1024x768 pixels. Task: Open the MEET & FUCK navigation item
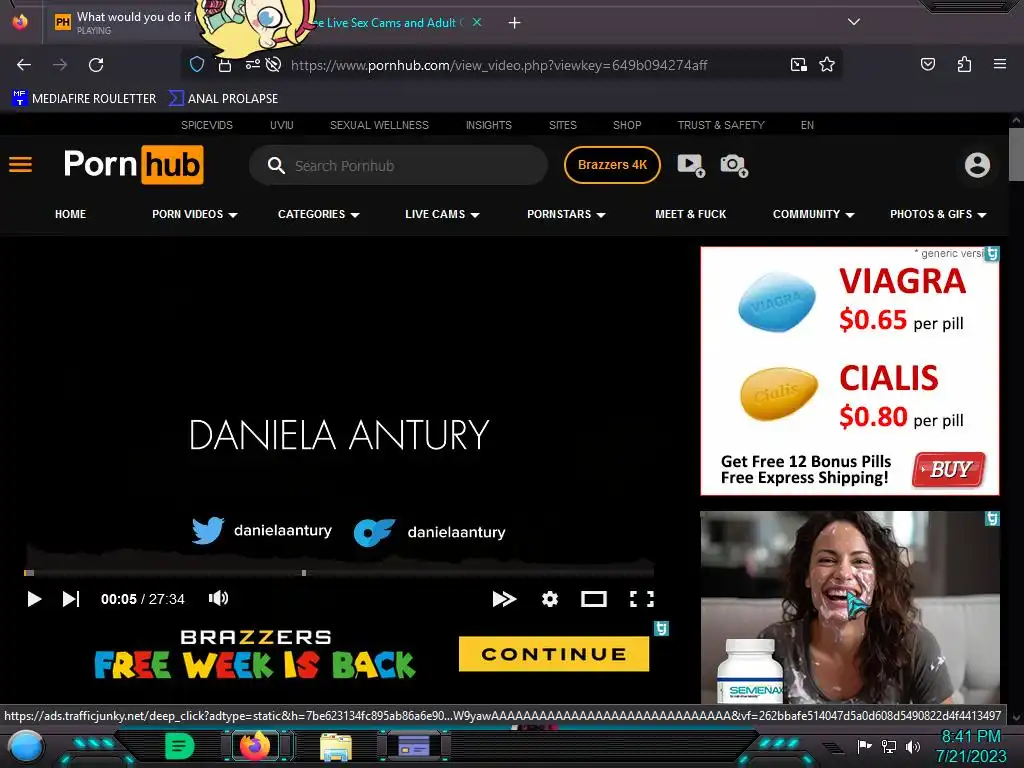pos(690,214)
